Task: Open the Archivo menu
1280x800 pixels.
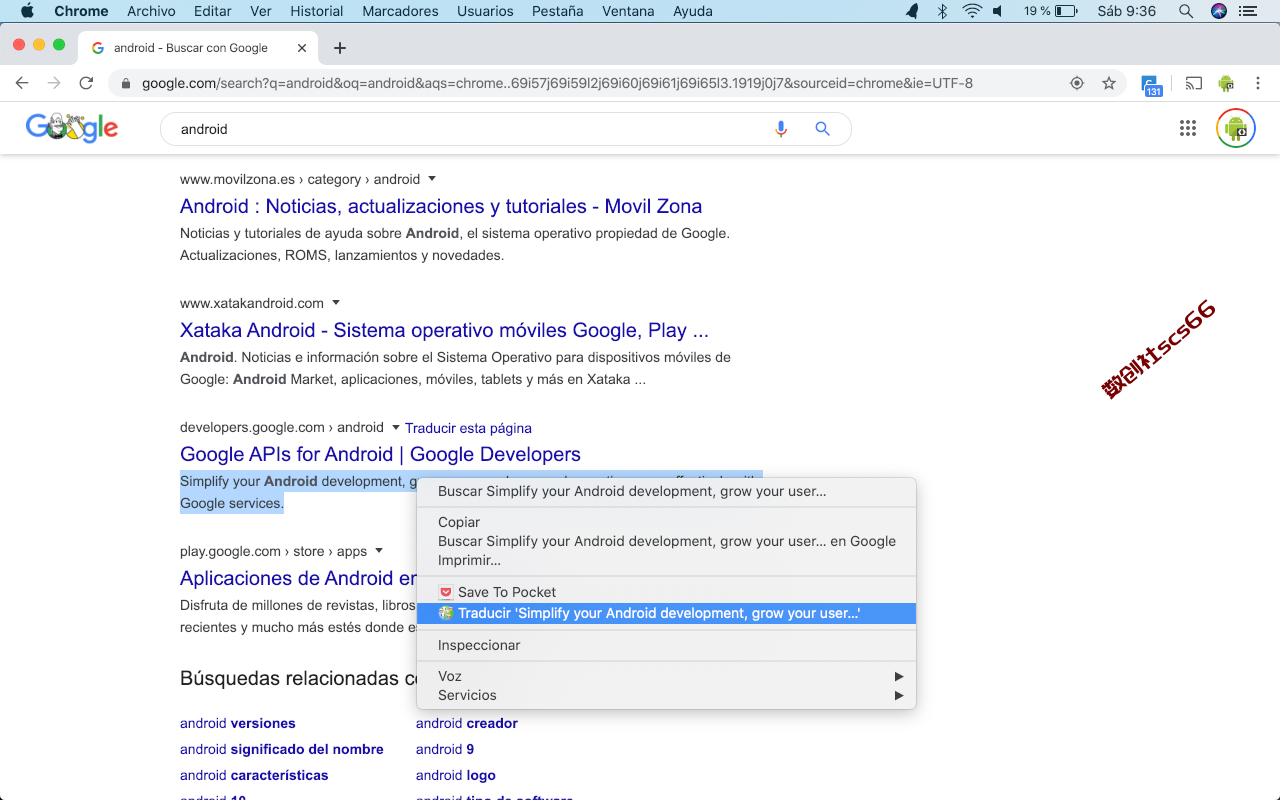Action: point(151,11)
